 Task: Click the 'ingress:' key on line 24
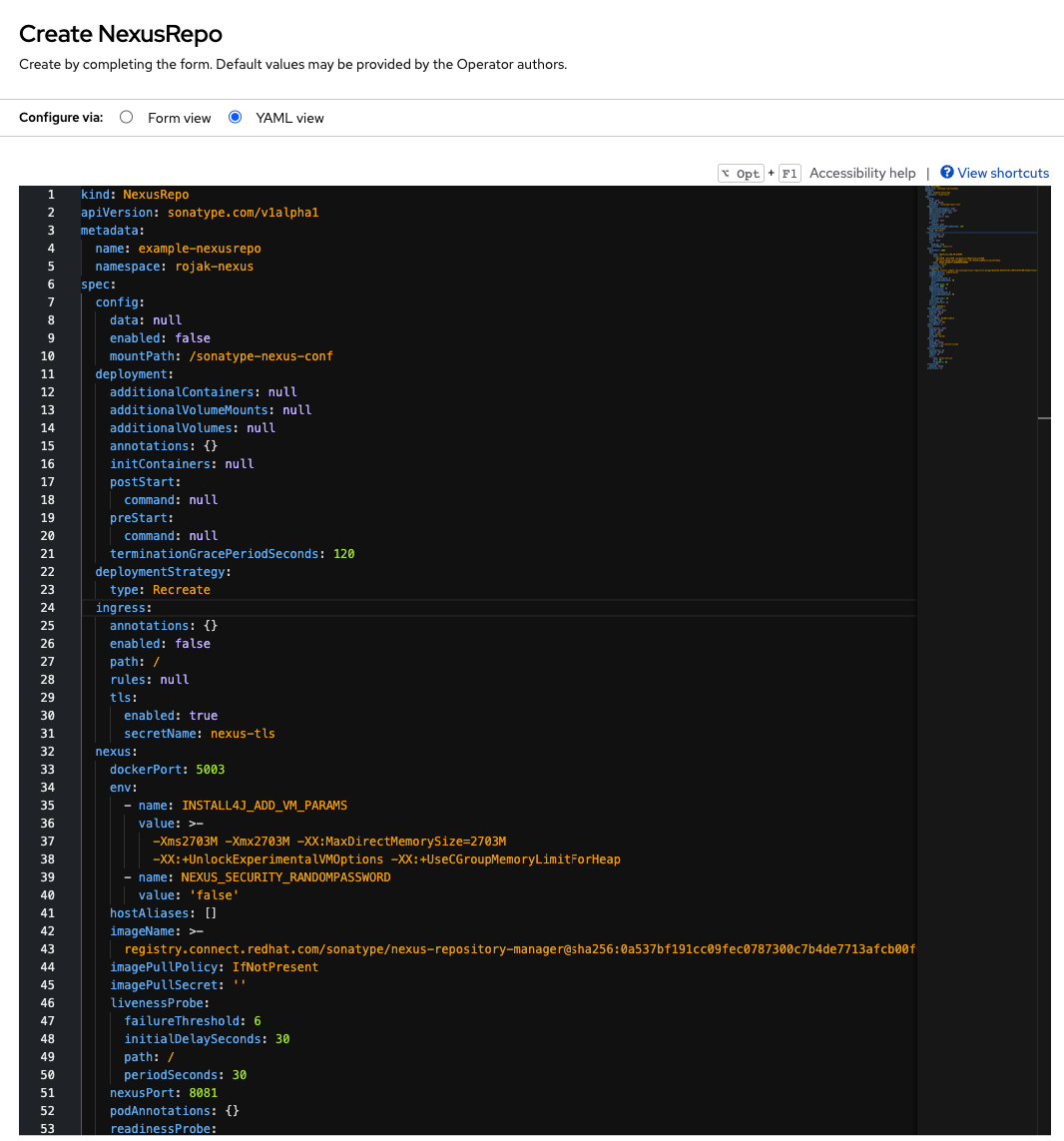(124, 608)
